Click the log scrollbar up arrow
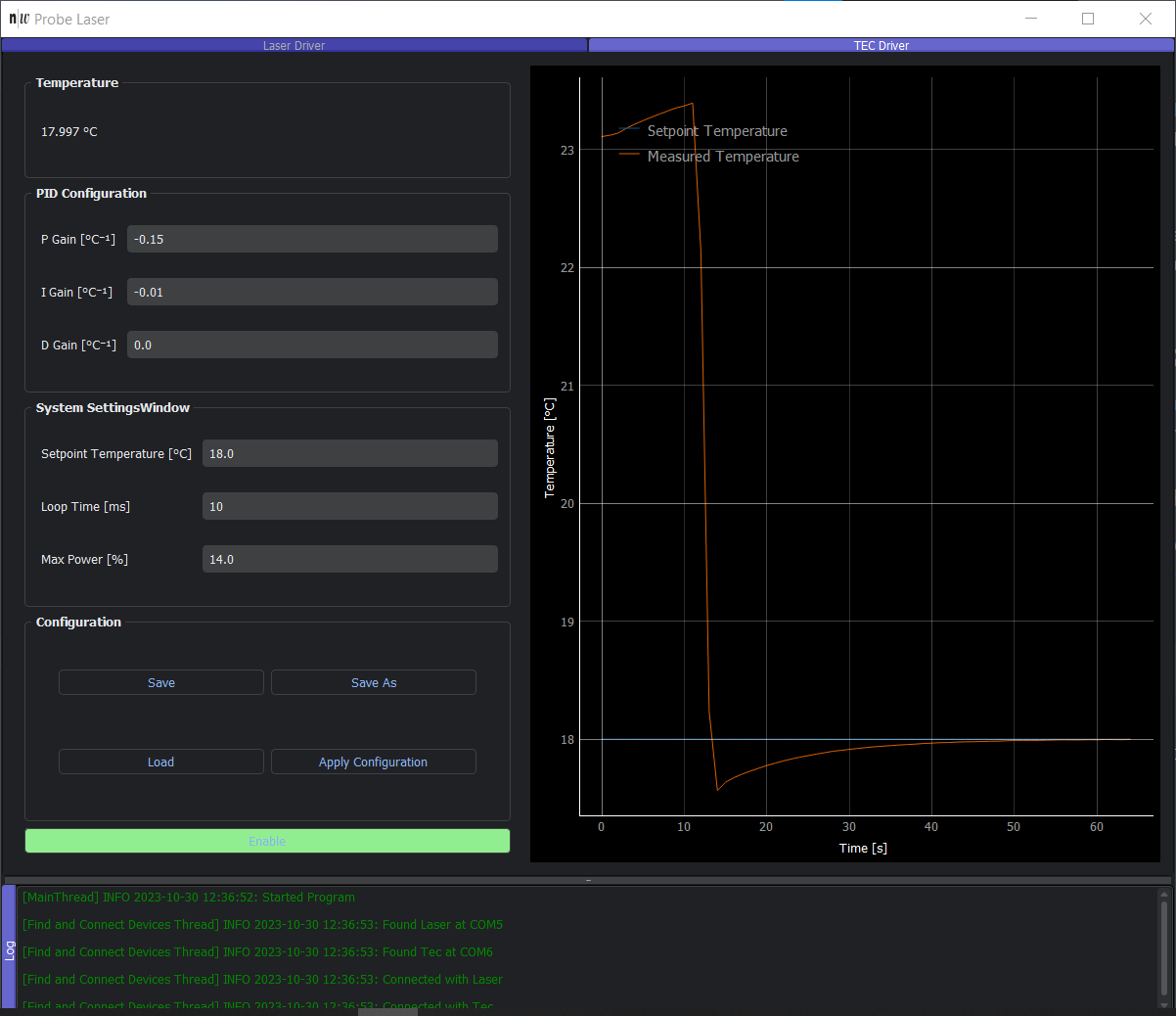1176x1016 pixels. [1163, 893]
